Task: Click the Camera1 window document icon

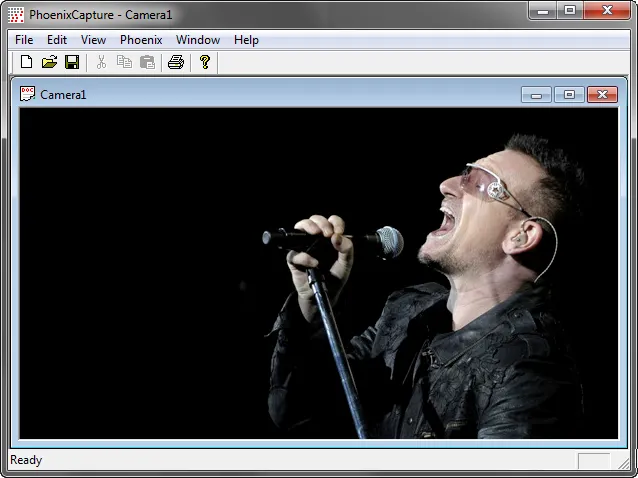Action: 28,94
